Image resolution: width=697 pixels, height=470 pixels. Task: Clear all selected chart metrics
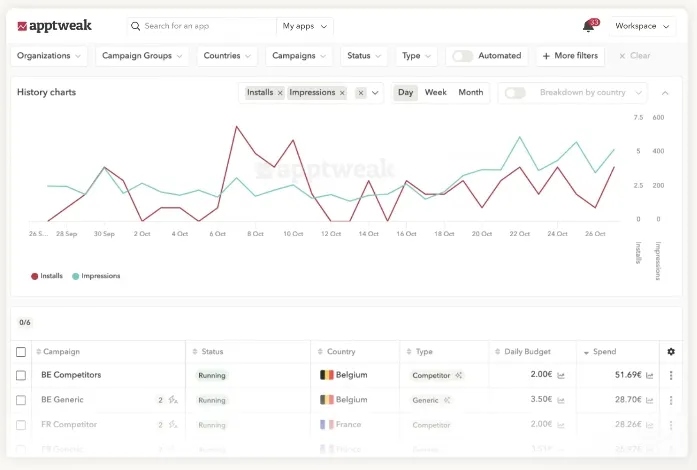pos(361,93)
